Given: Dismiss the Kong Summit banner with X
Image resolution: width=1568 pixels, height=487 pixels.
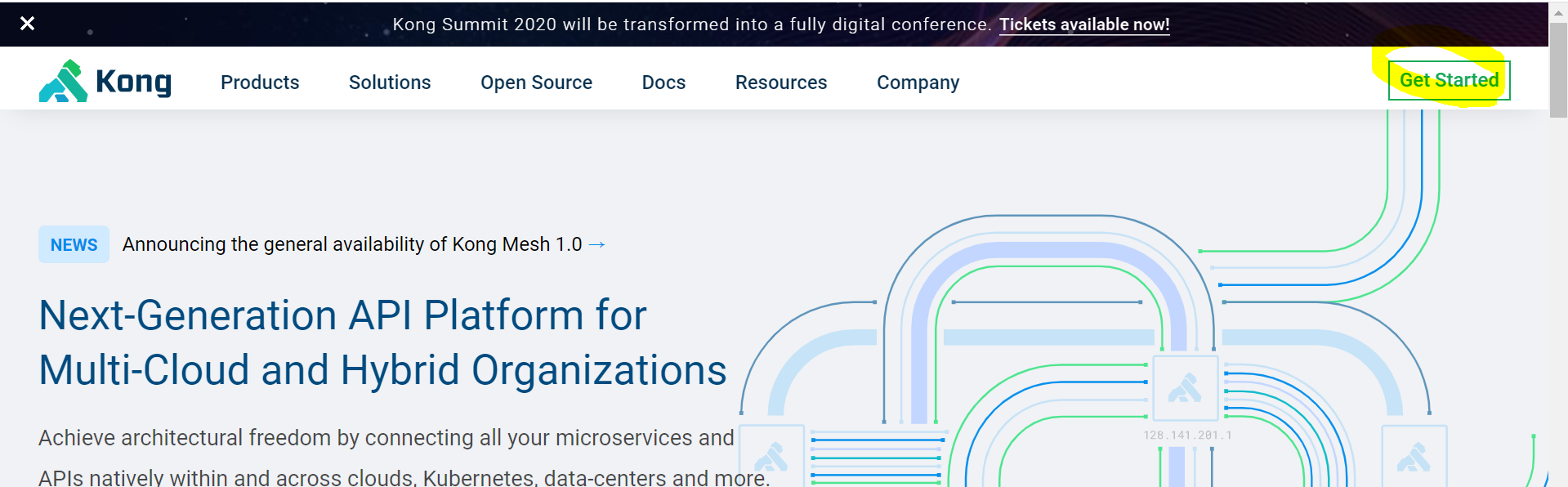Looking at the screenshot, I should 27,23.
